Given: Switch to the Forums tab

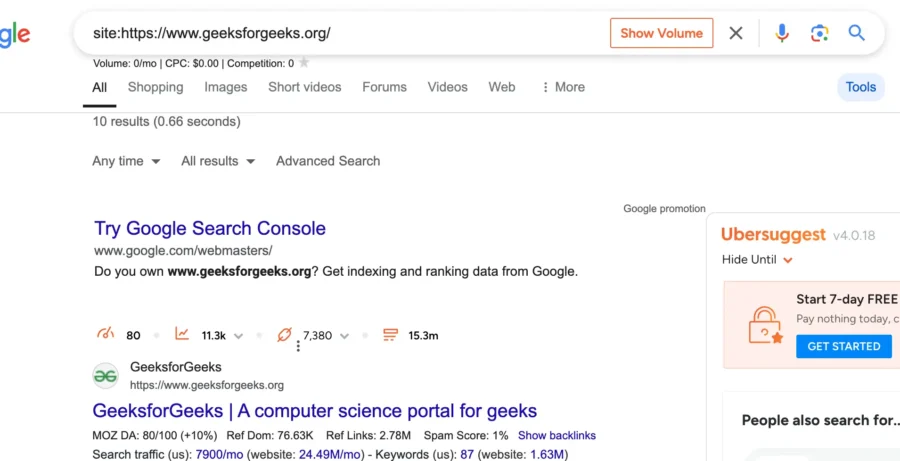Looking at the screenshot, I should [x=384, y=87].
